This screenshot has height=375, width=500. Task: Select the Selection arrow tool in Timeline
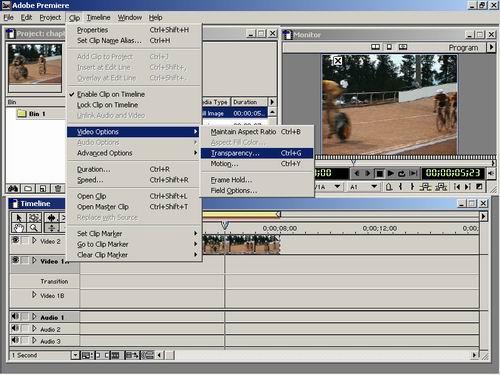click(19, 218)
